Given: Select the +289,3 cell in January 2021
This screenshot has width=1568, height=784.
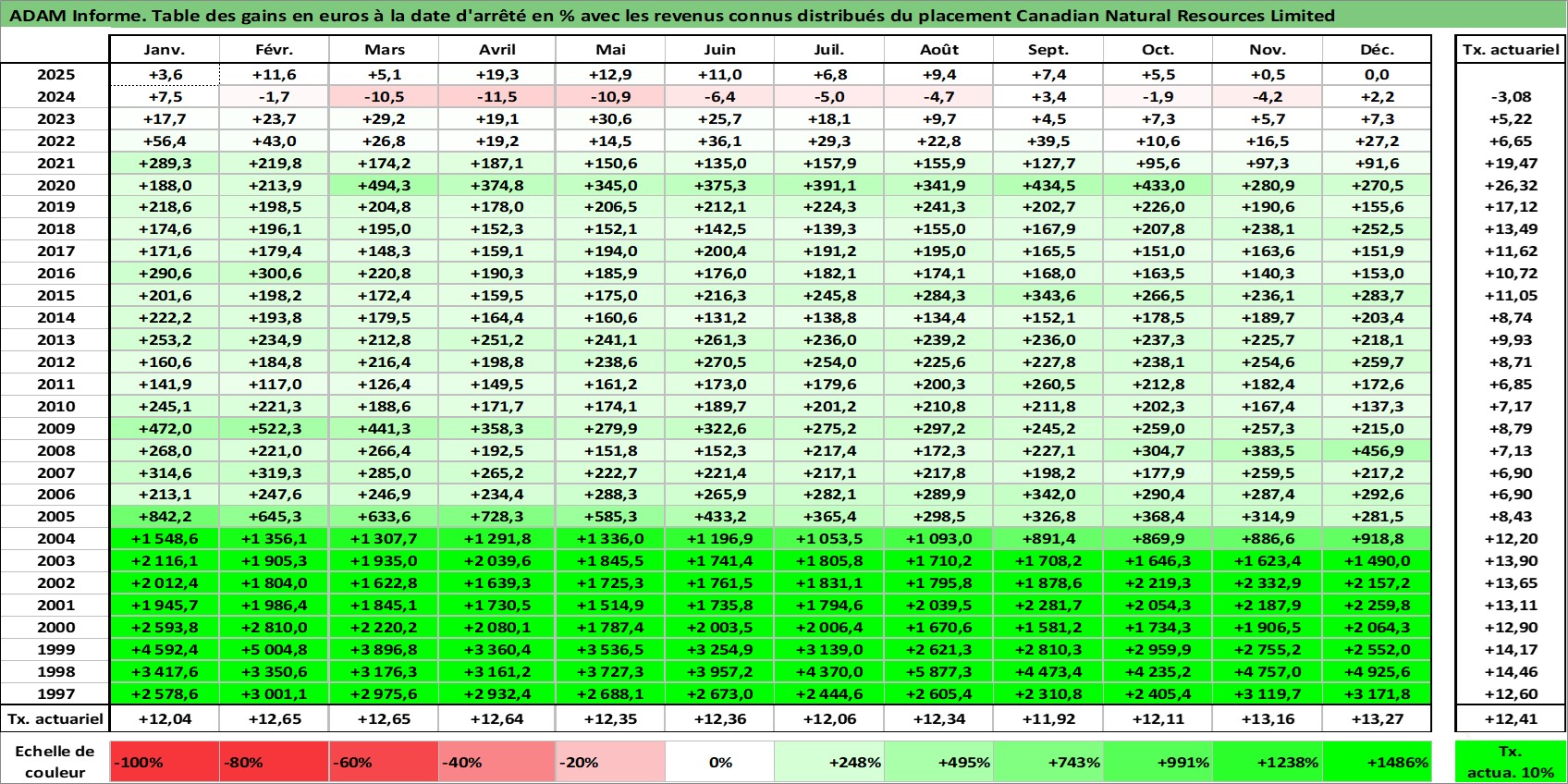Looking at the screenshot, I should pyautogui.click(x=165, y=163).
